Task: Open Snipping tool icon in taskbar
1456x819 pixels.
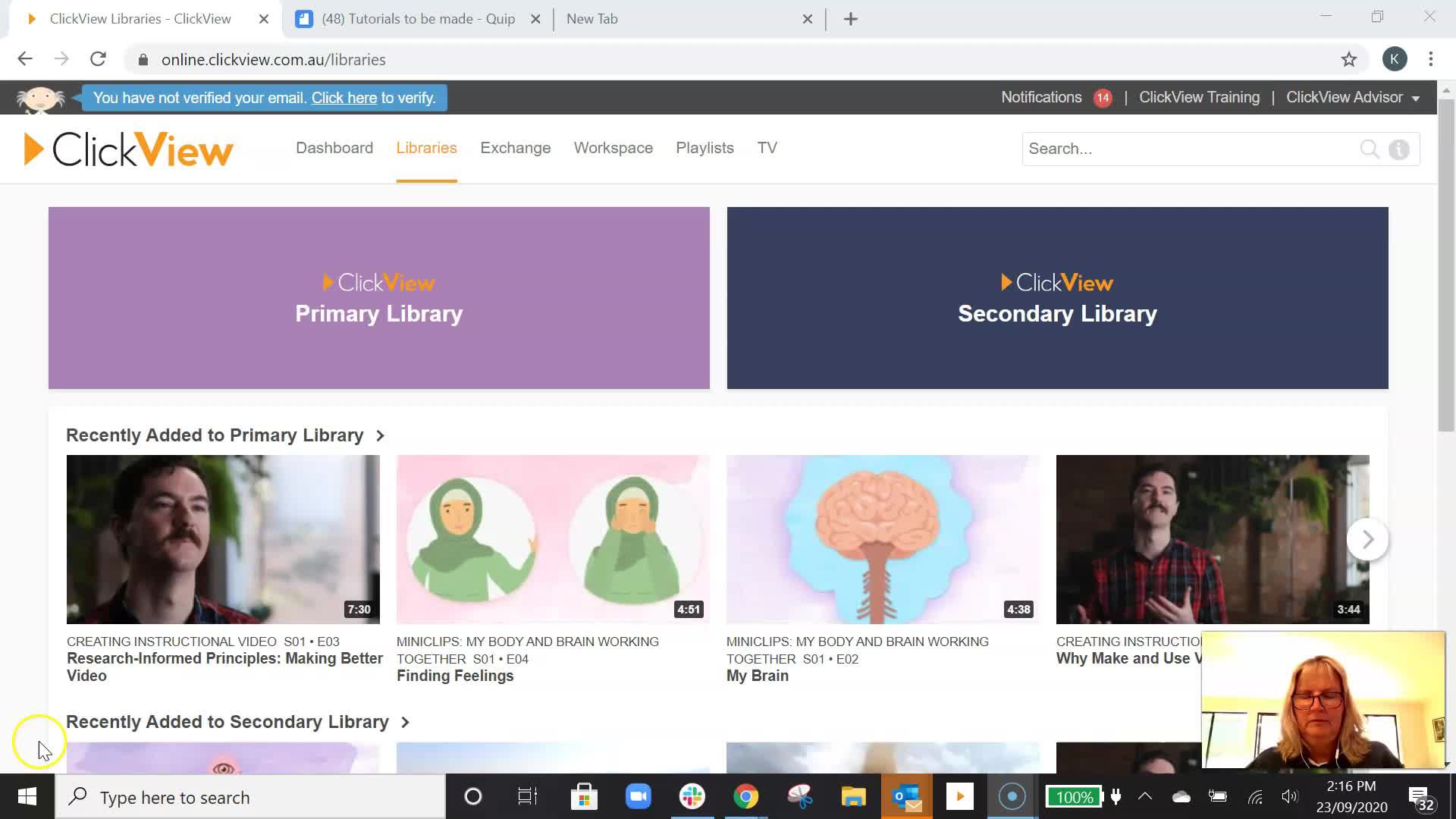Action: (x=799, y=796)
